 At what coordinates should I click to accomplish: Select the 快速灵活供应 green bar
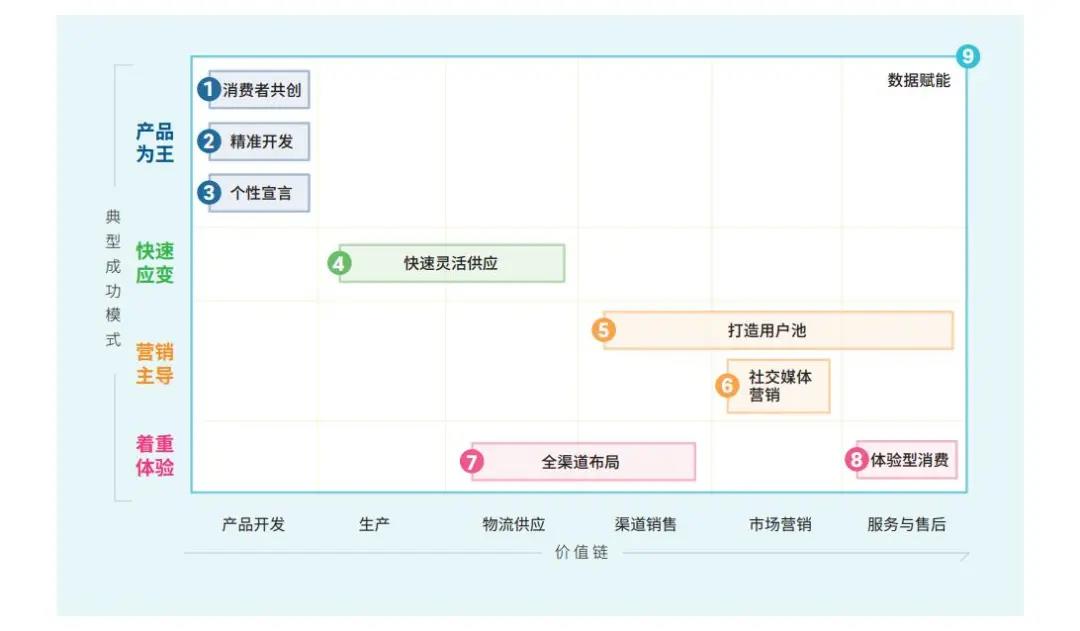click(x=452, y=264)
